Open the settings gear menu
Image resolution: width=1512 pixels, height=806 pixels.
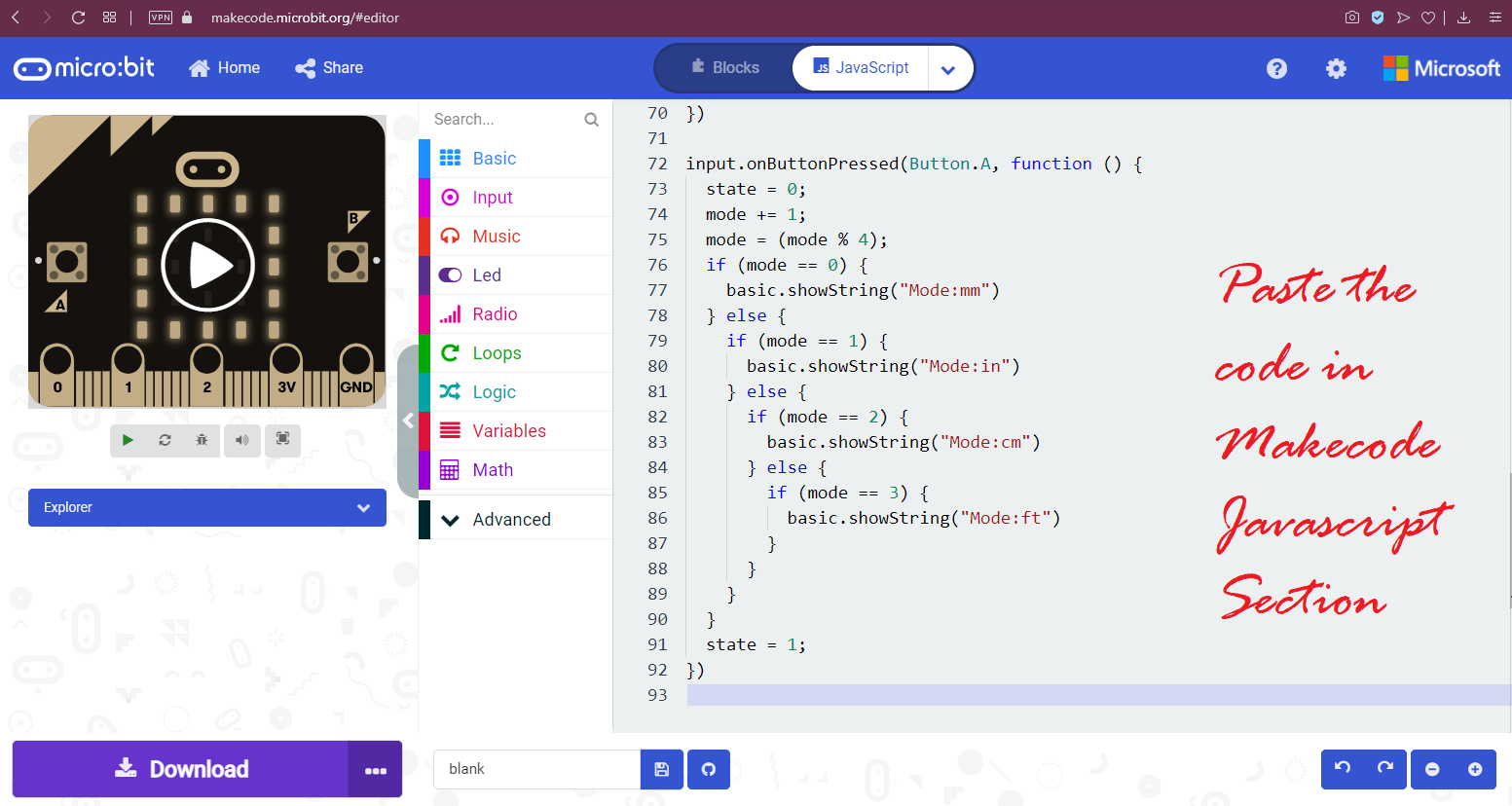(1336, 68)
